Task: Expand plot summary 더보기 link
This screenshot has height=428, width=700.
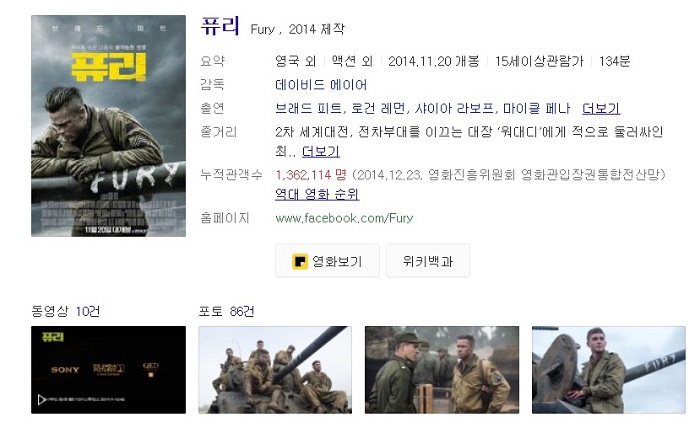Action: click(321, 151)
